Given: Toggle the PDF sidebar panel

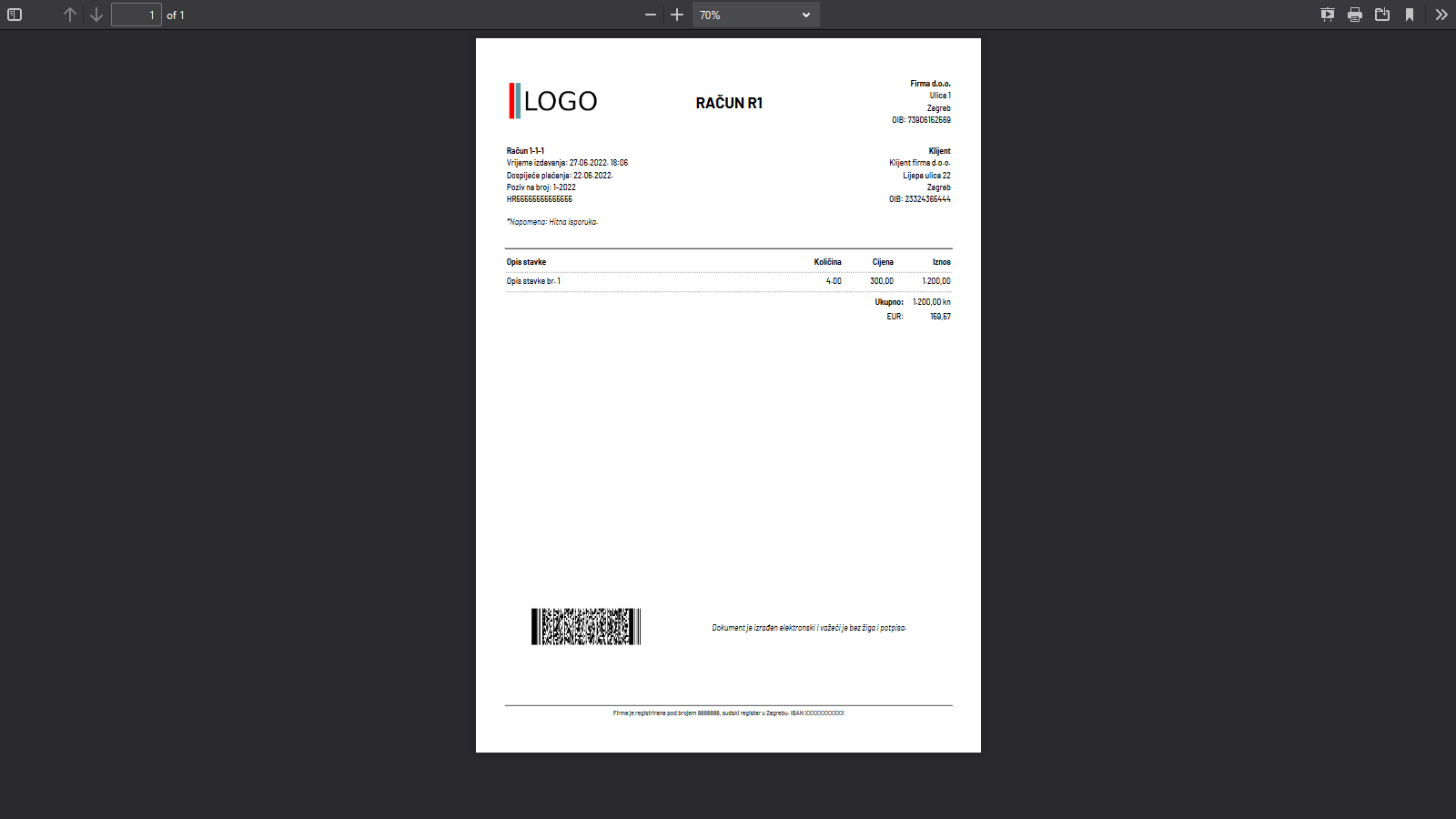Looking at the screenshot, I should click(15, 15).
